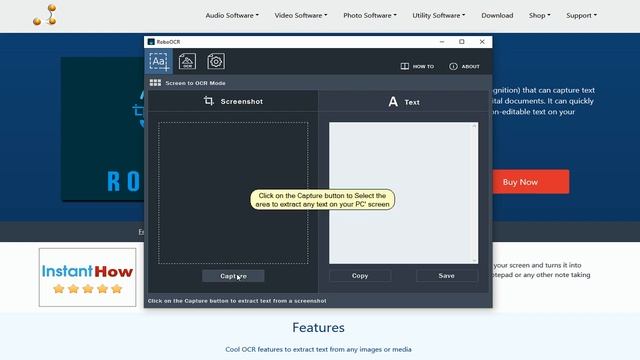Screen dimensions: 640x360
Task: Expand the Support menu
Action: click(581, 15)
